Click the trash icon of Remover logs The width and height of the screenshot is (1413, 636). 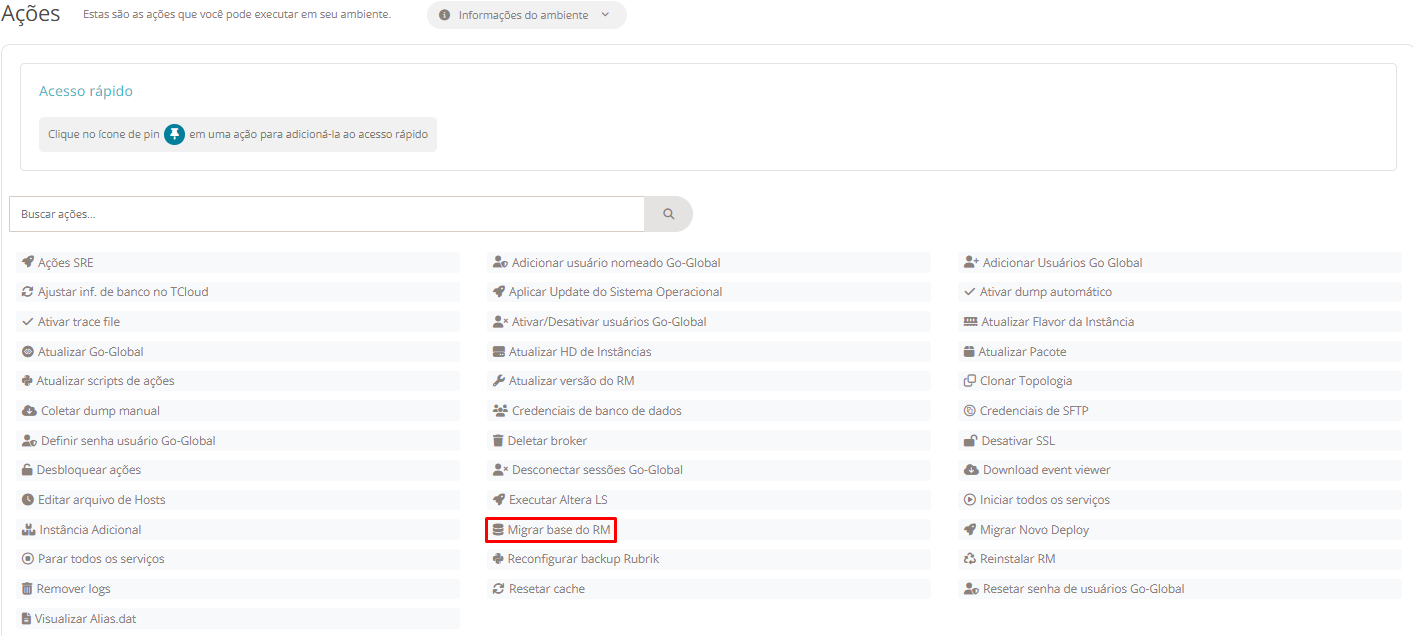[x=27, y=589]
